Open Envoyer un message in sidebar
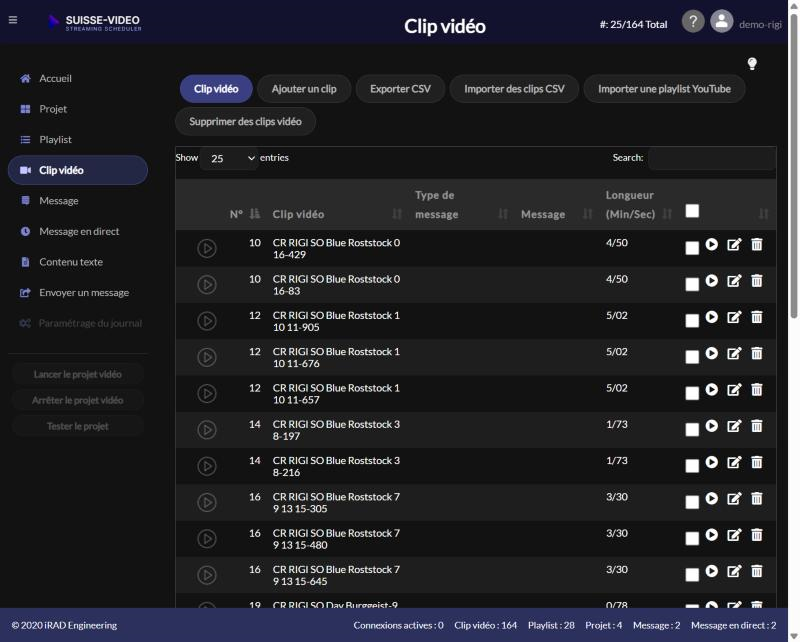 (78, 292)
